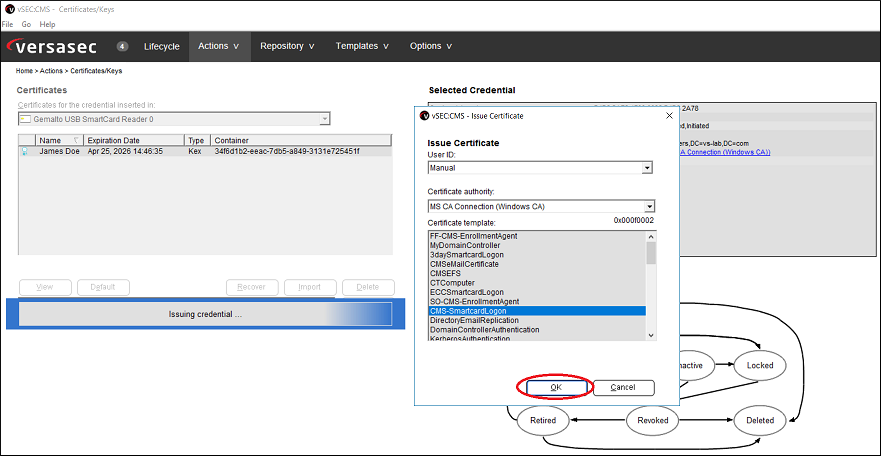Click the Apr 25, 2026 expiration date
This screenshot has height=456, width=881.
(125, 152)
